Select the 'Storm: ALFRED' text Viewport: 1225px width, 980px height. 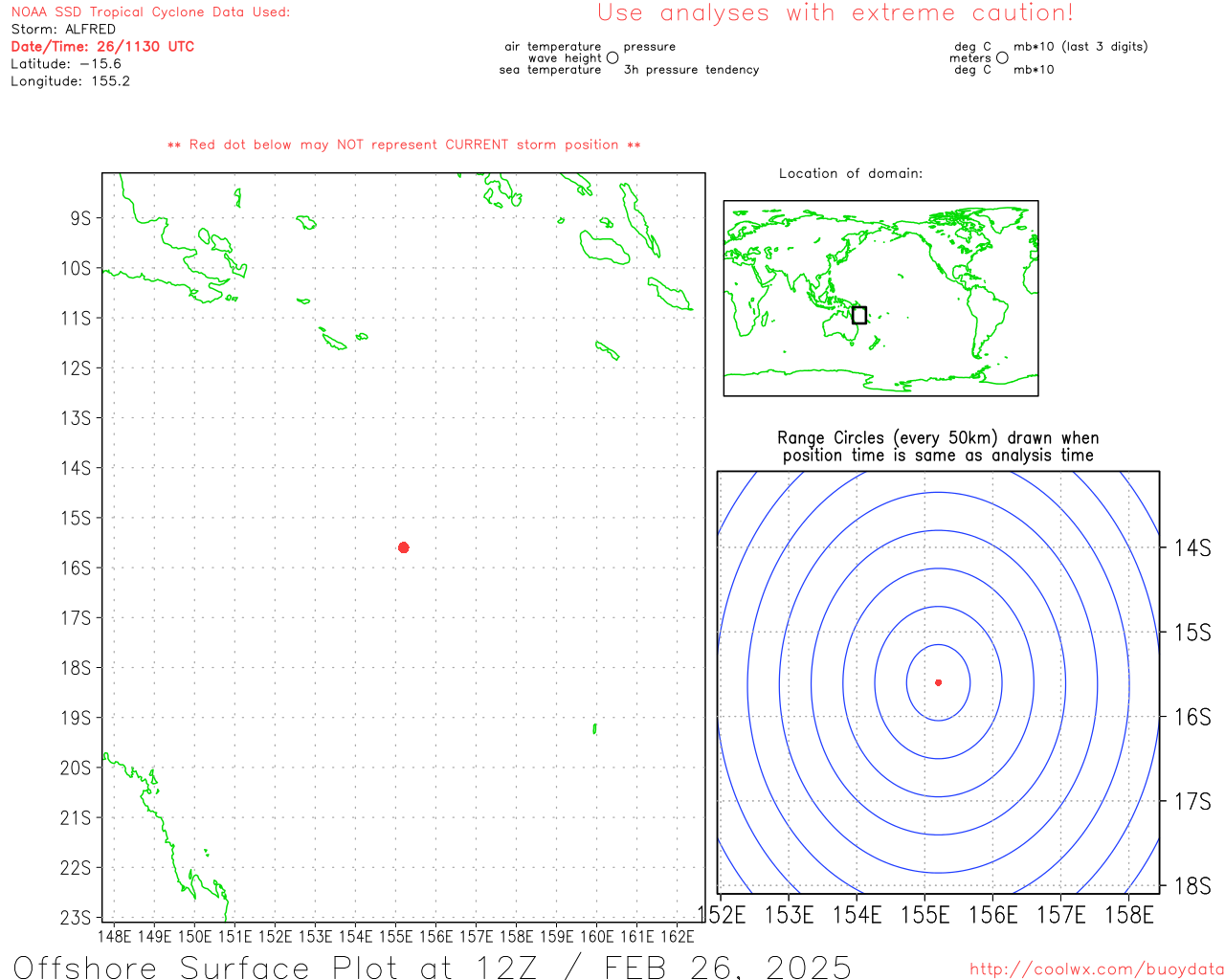(63, 30)
